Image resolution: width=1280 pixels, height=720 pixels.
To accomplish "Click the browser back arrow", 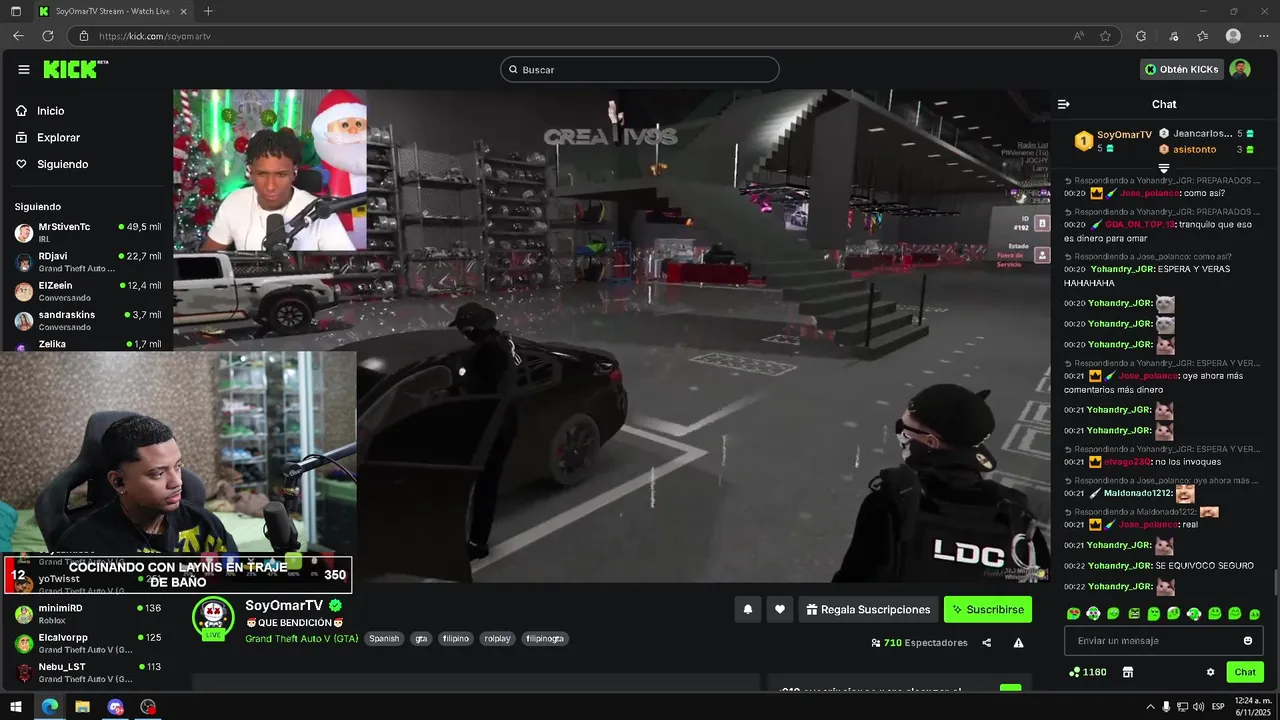I will pos(18,35).
